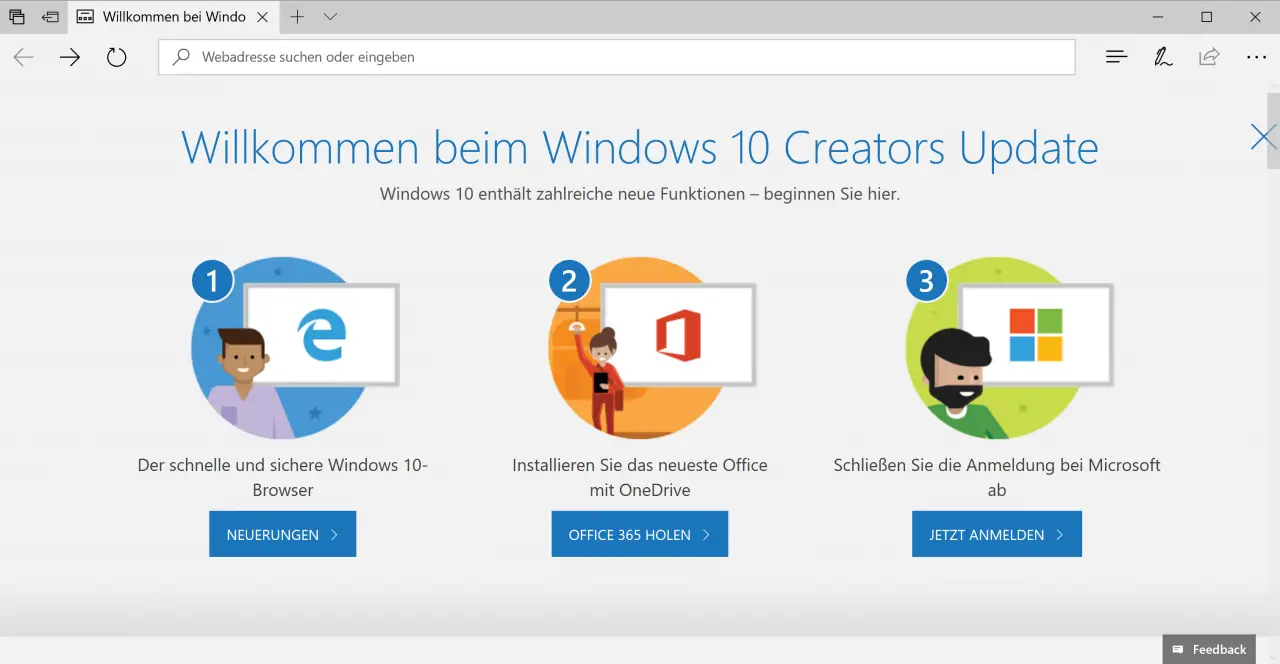Open the Edge browser illustration
This screenshot has width=1280, height=664.
pyautogui.click(x=295, y=347)
